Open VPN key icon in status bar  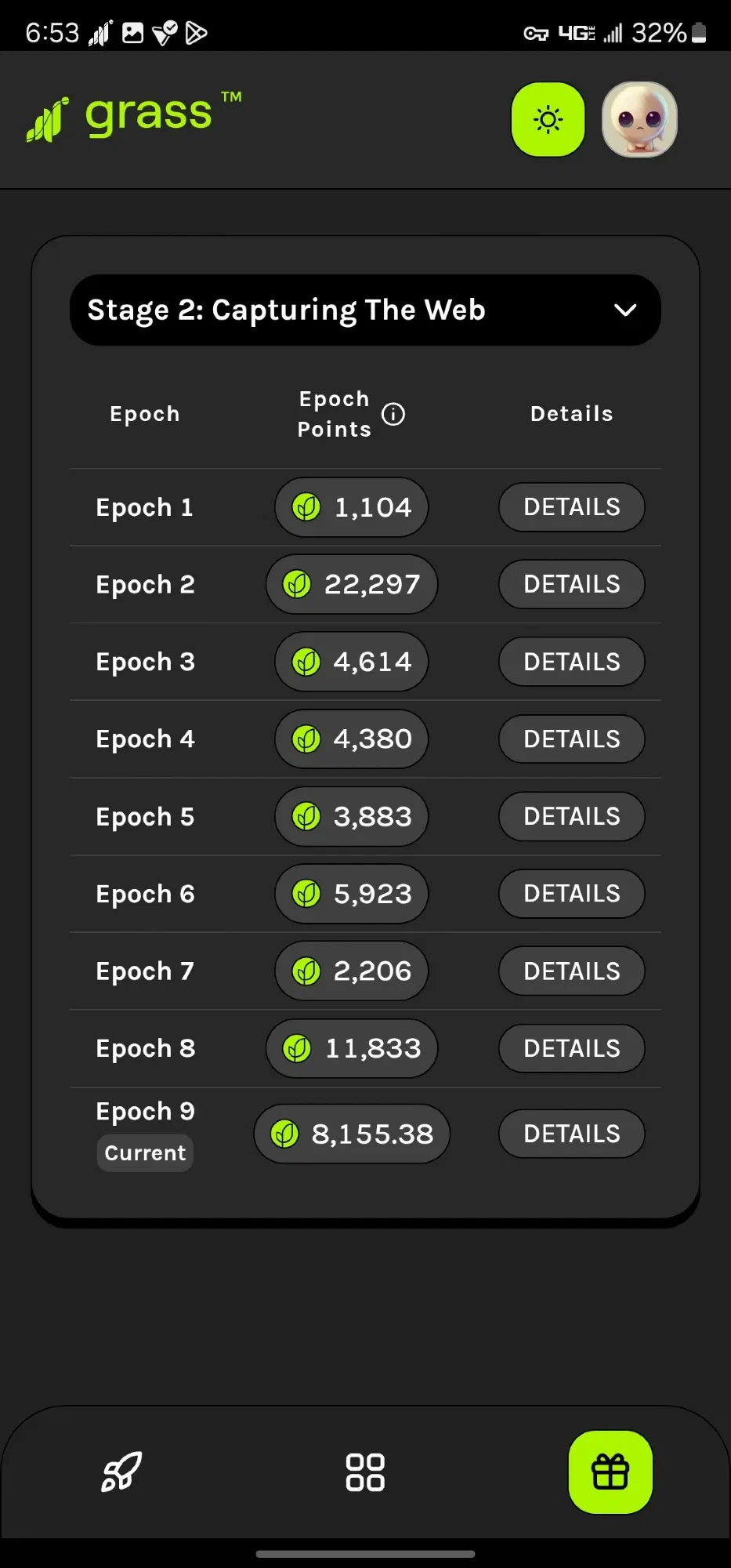(x=536, y=33)
